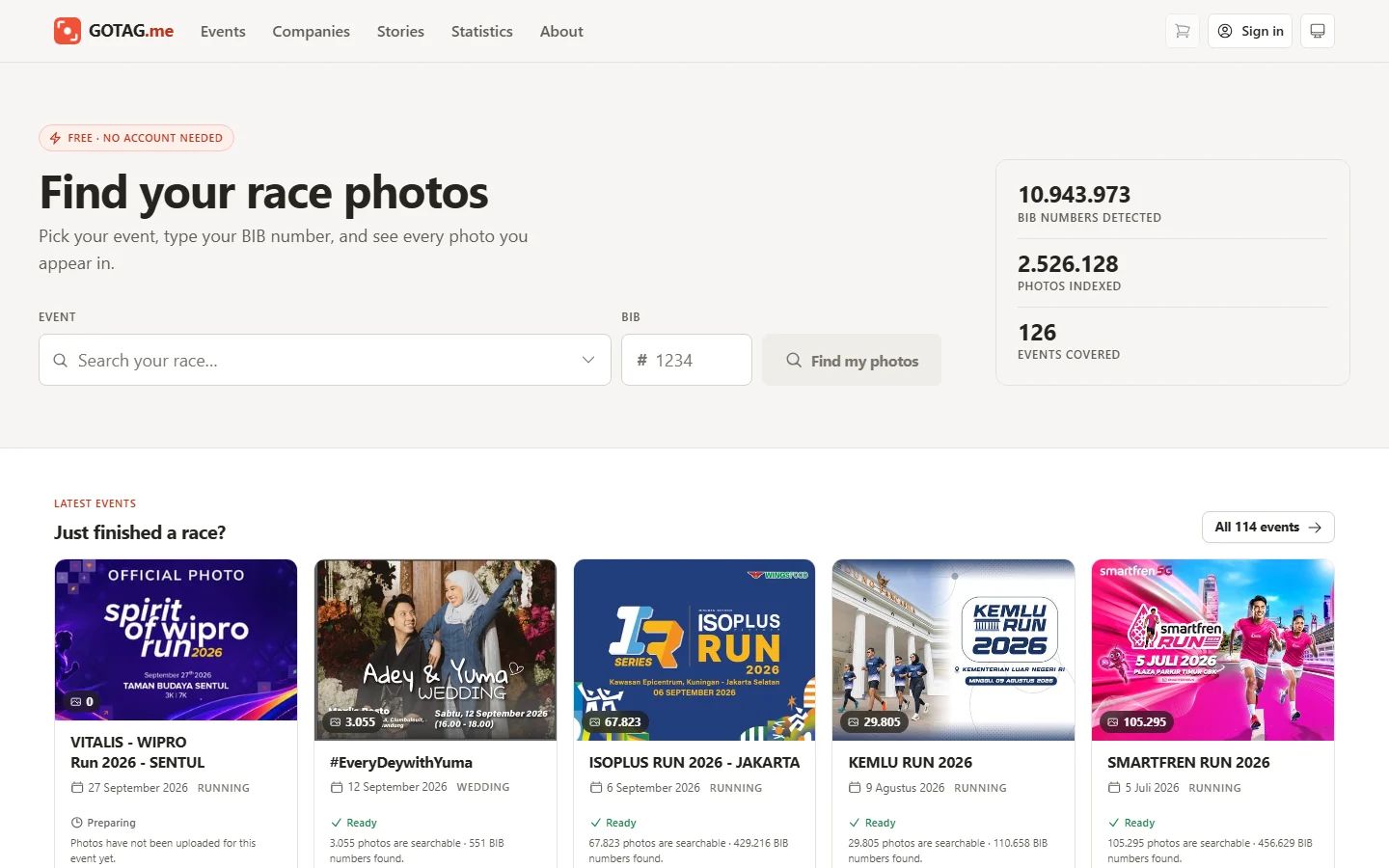Click the arrow icon in All 114 events
The width and height of the screenshot is (1389, 868).
point(1315,528)
